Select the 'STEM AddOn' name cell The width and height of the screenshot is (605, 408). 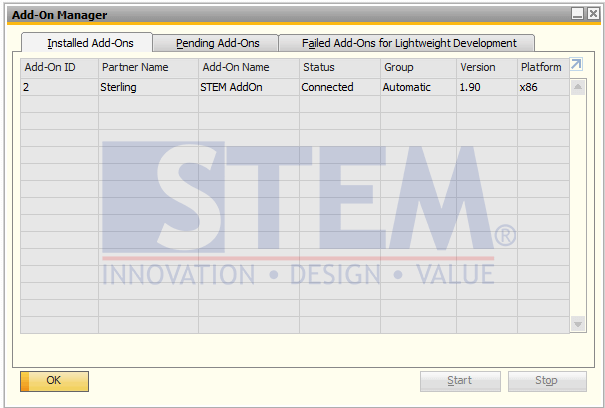tap(249, 87)
